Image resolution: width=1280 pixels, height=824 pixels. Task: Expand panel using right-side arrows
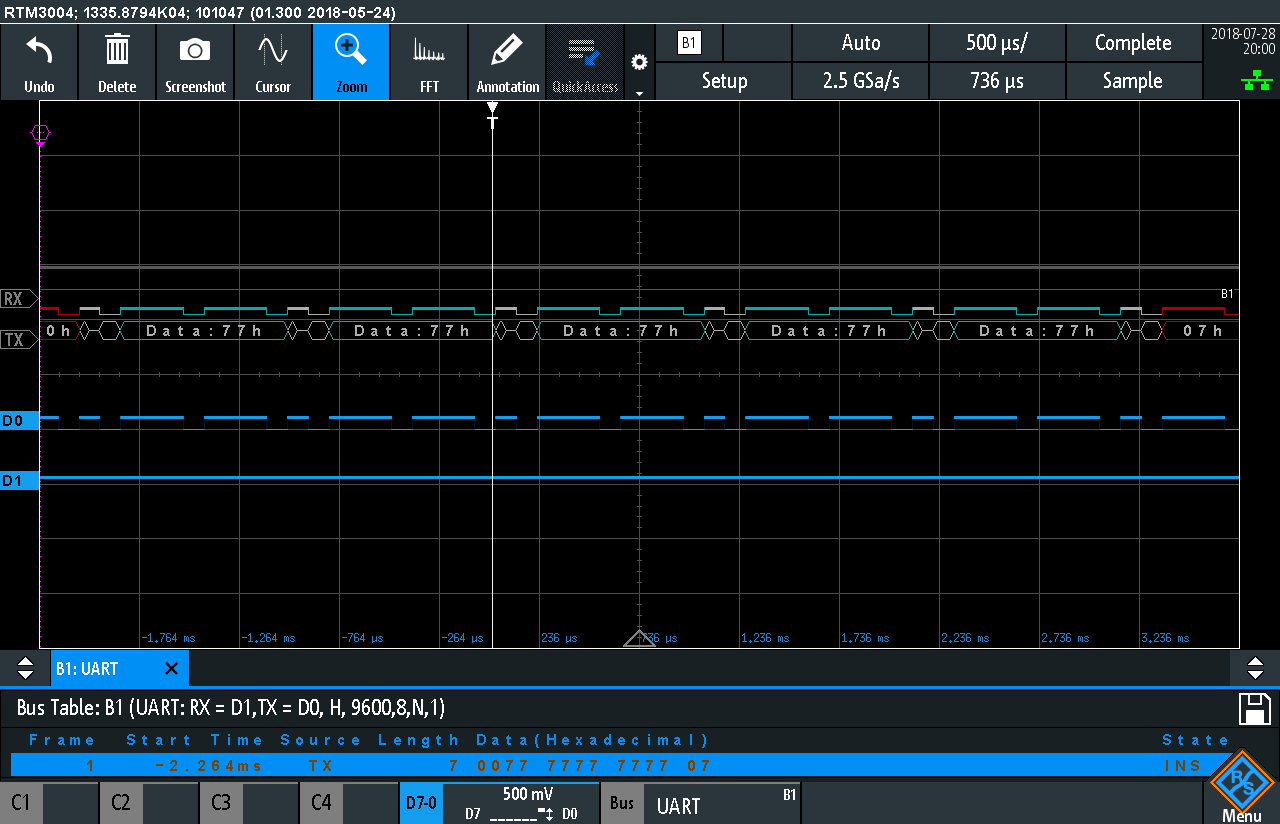pyautogui.click(x=1254, y=668)
